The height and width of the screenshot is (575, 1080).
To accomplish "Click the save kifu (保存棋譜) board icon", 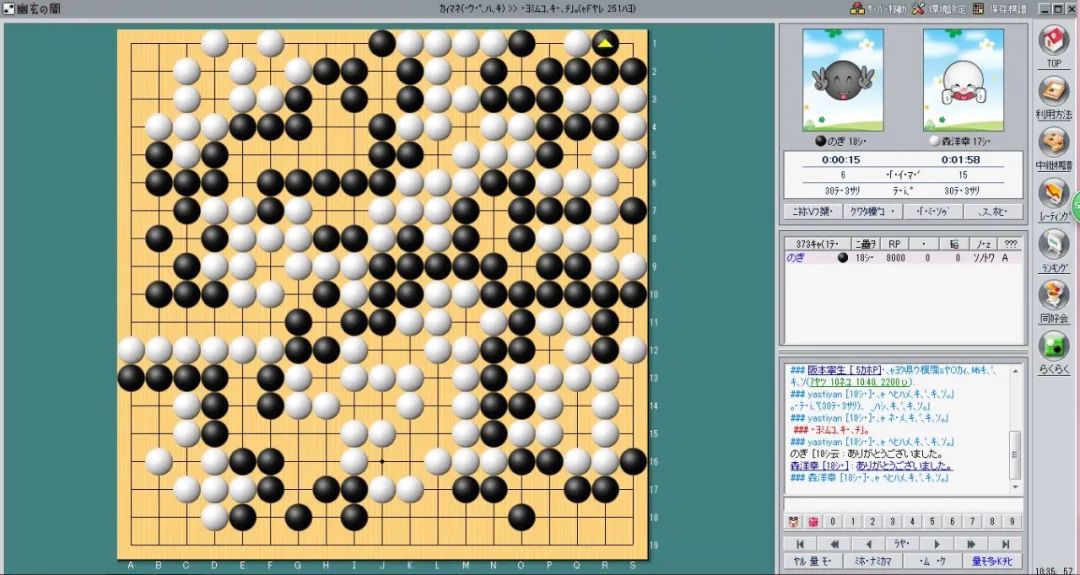I will 979,9.
